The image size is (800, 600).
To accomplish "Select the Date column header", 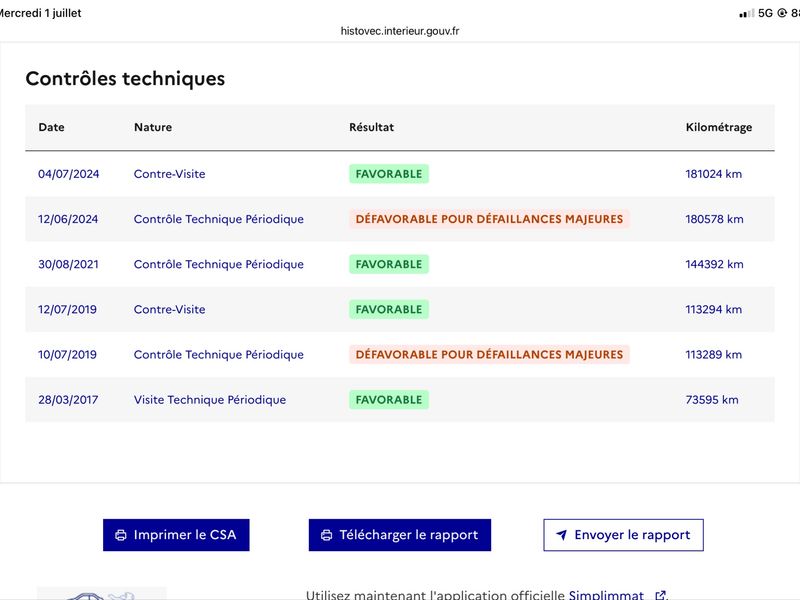I will tap(52, 127).
